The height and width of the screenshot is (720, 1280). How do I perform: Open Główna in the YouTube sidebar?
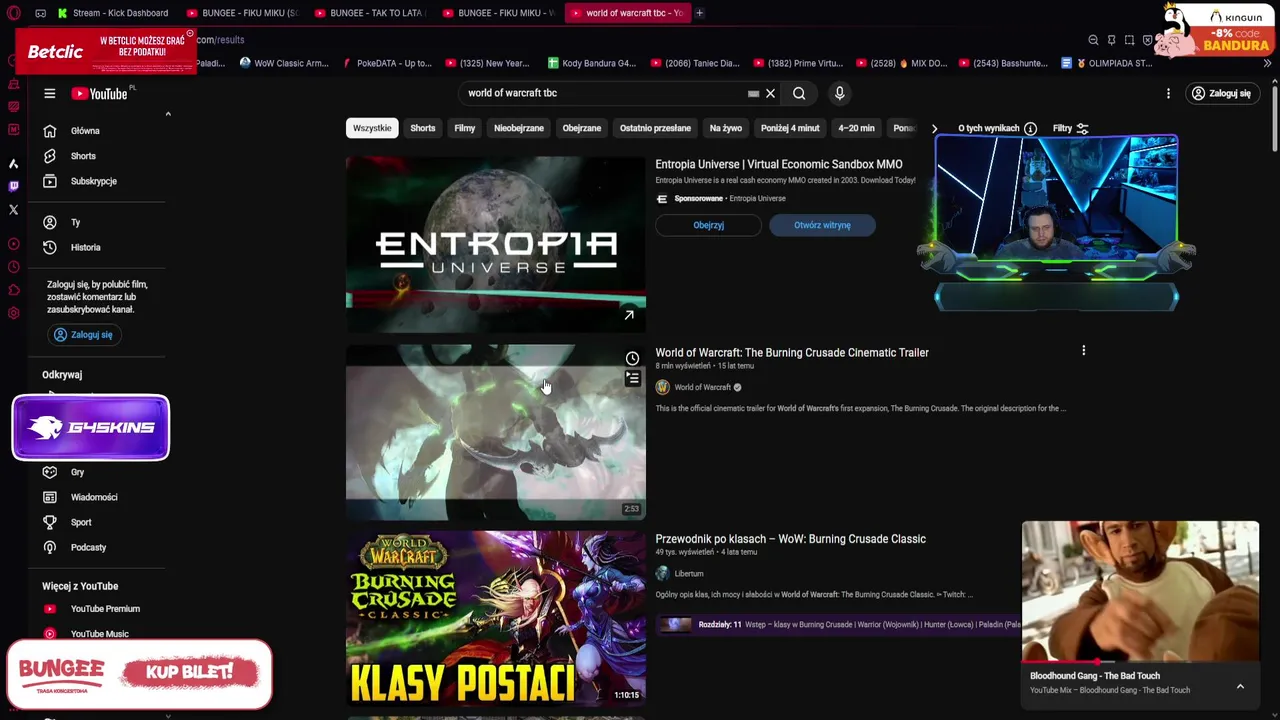coord(85,131)
